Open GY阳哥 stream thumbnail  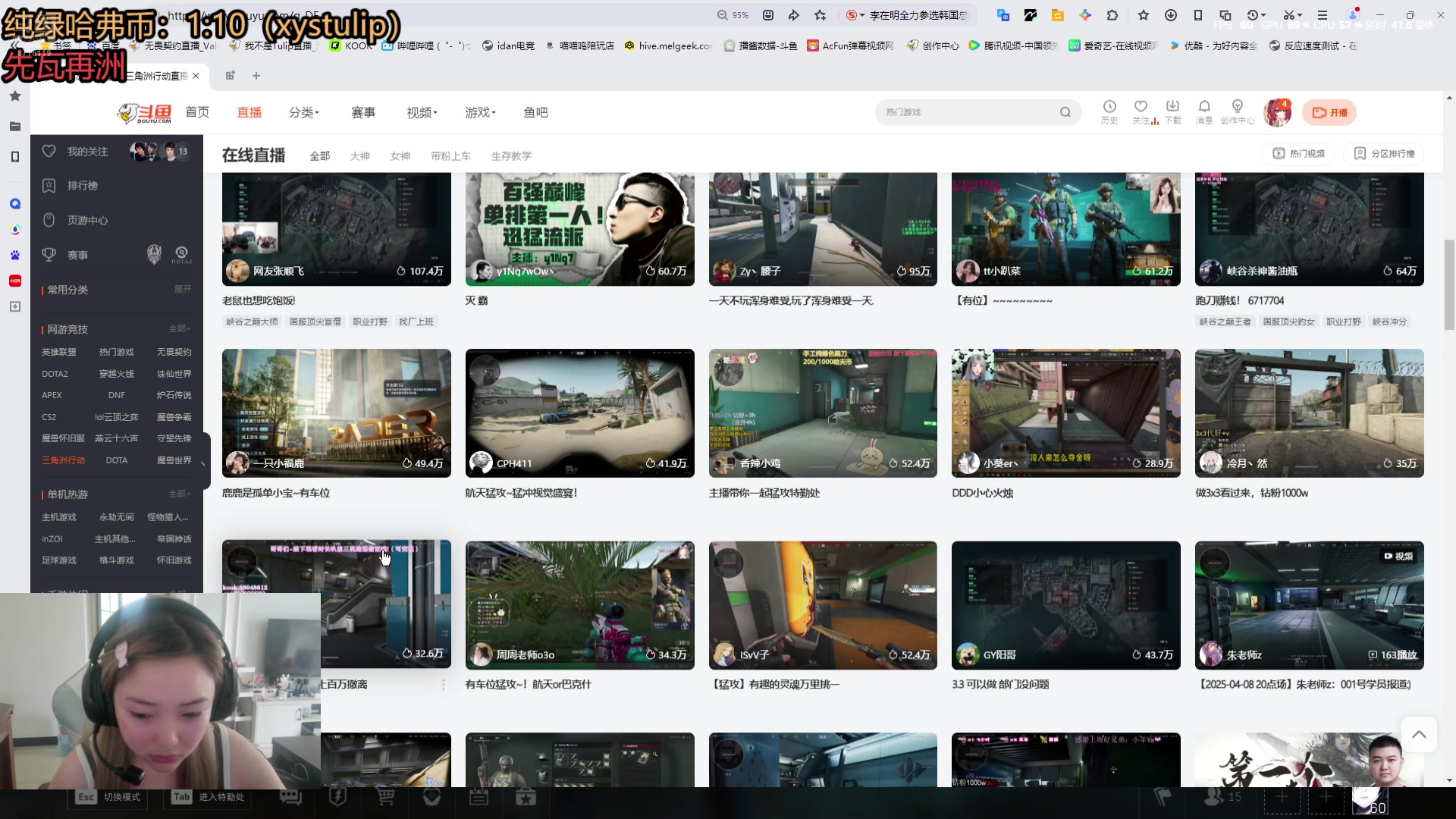click(1065, 604)
